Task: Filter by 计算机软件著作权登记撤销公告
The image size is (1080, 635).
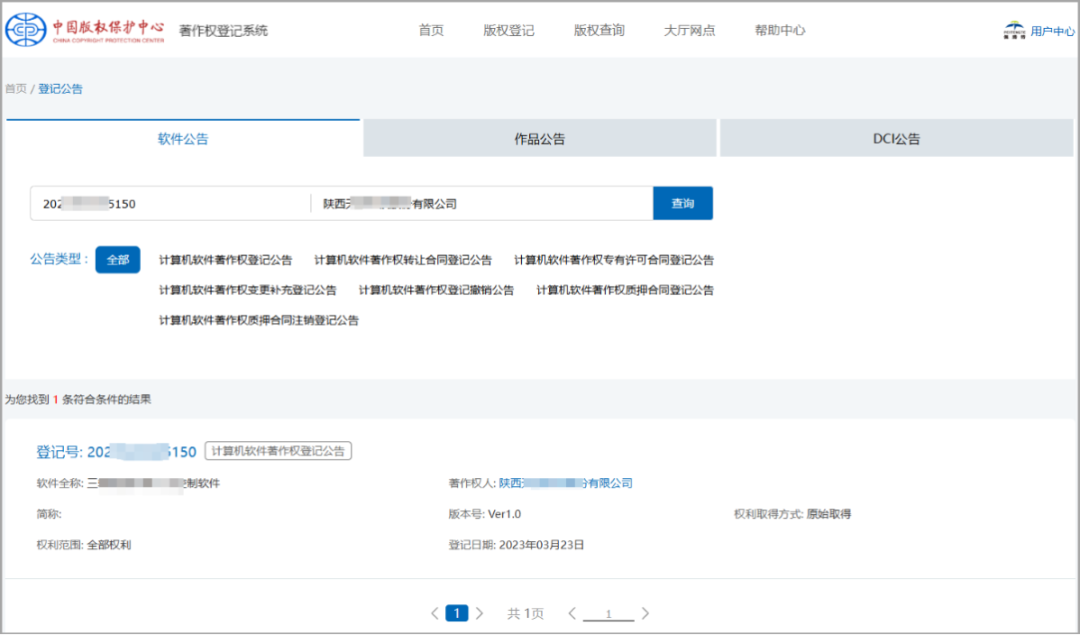Action: [x=436, y=290]
